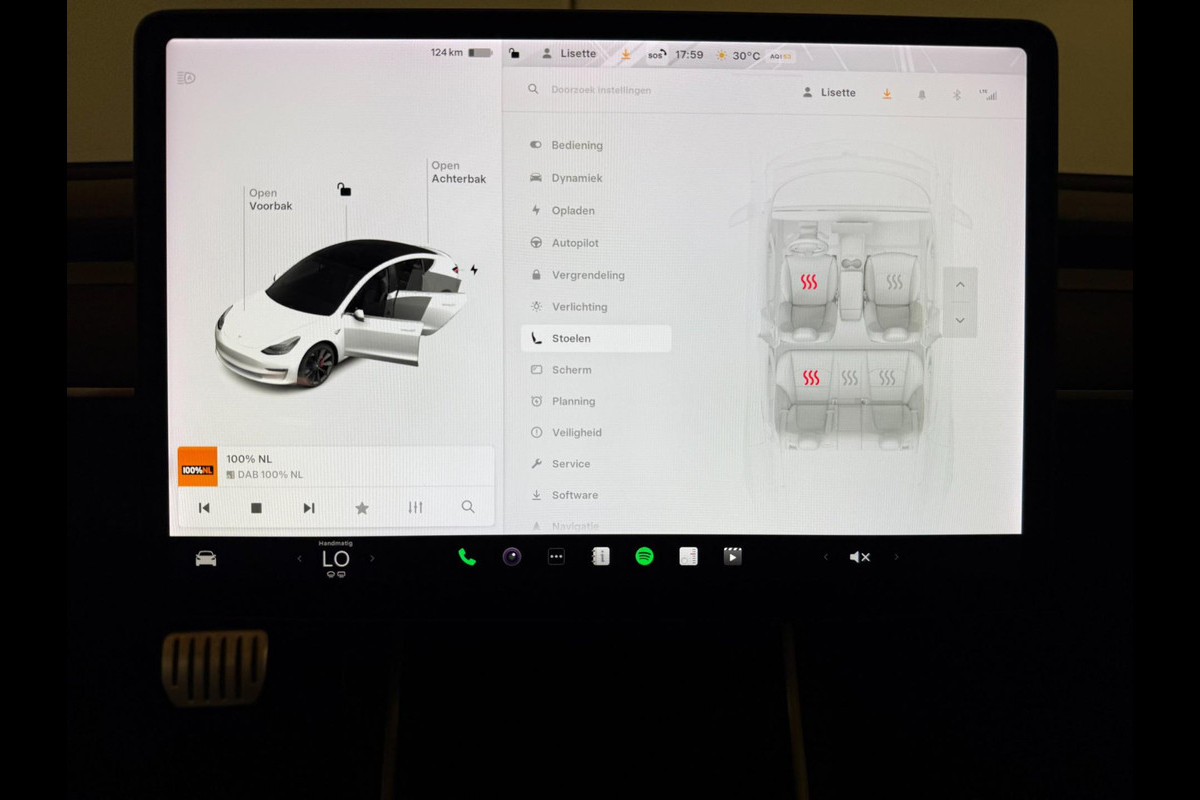1200x800 pixels.
Task: Unmute using the muted speaker icon
Action: 860,557
